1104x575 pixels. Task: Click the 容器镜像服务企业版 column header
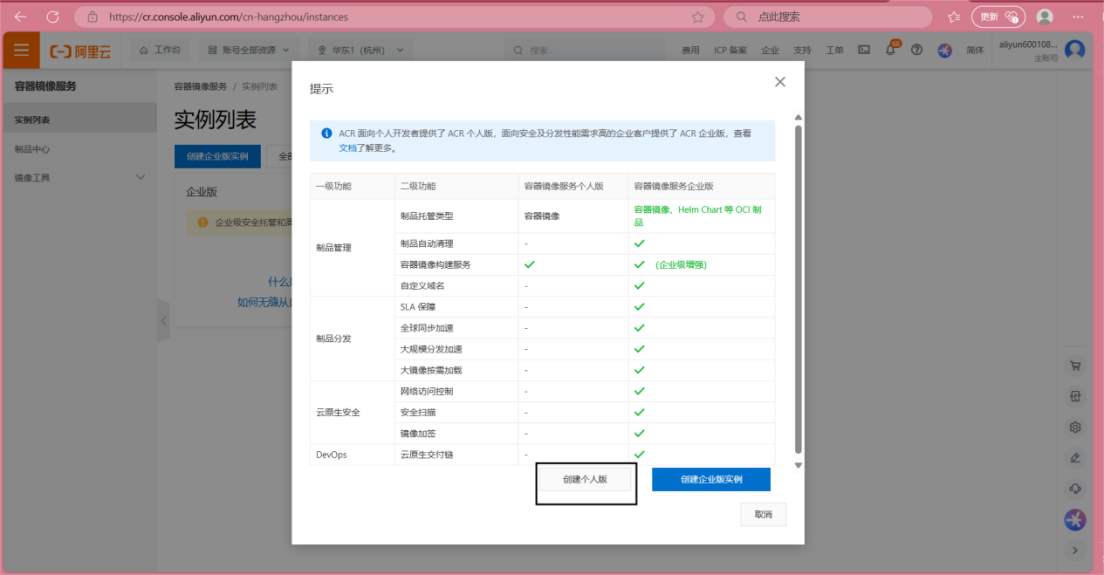pyautogui.click(x=701, y=187)
